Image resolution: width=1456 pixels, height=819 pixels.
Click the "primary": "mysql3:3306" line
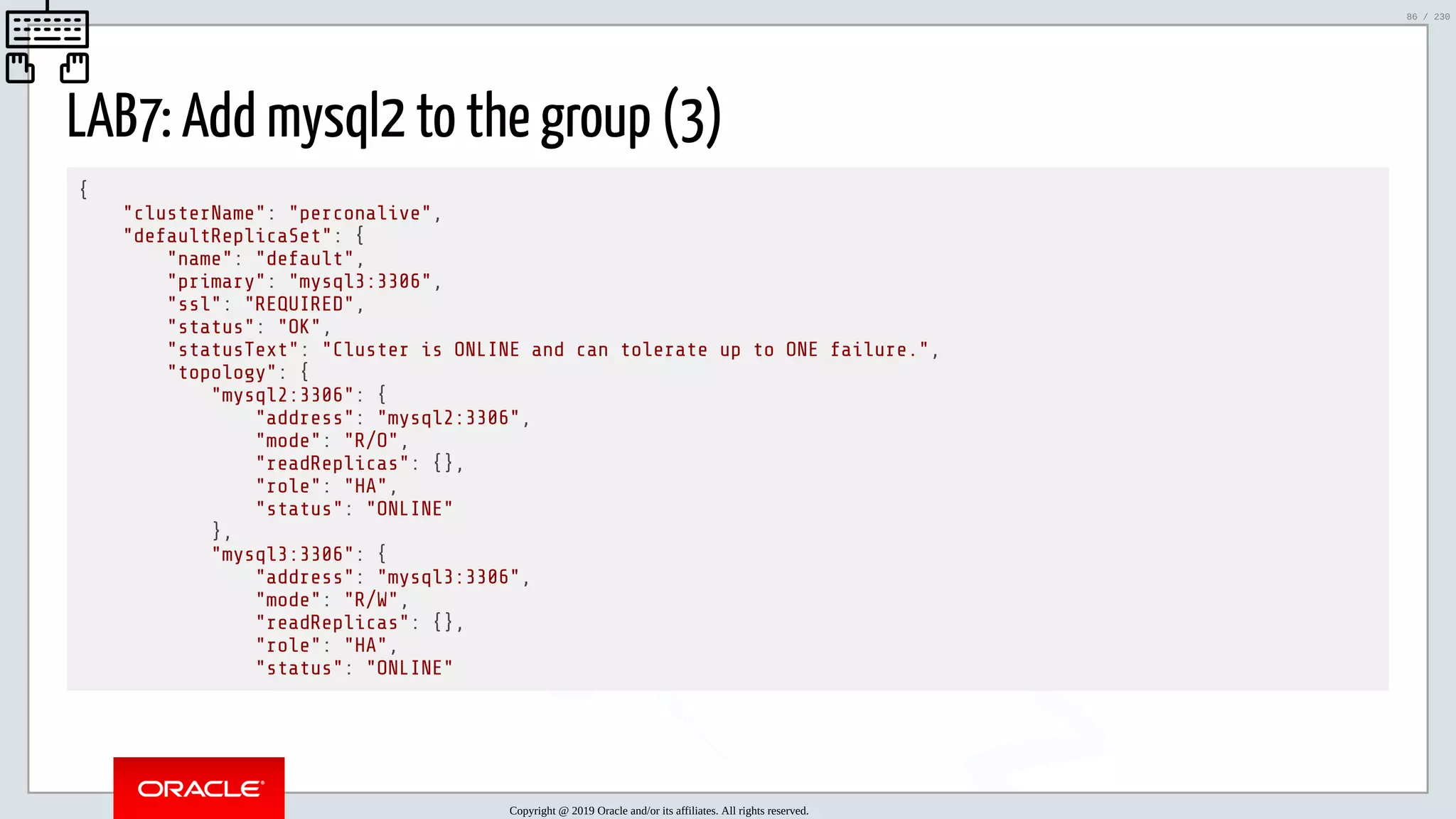click(305, 282)
